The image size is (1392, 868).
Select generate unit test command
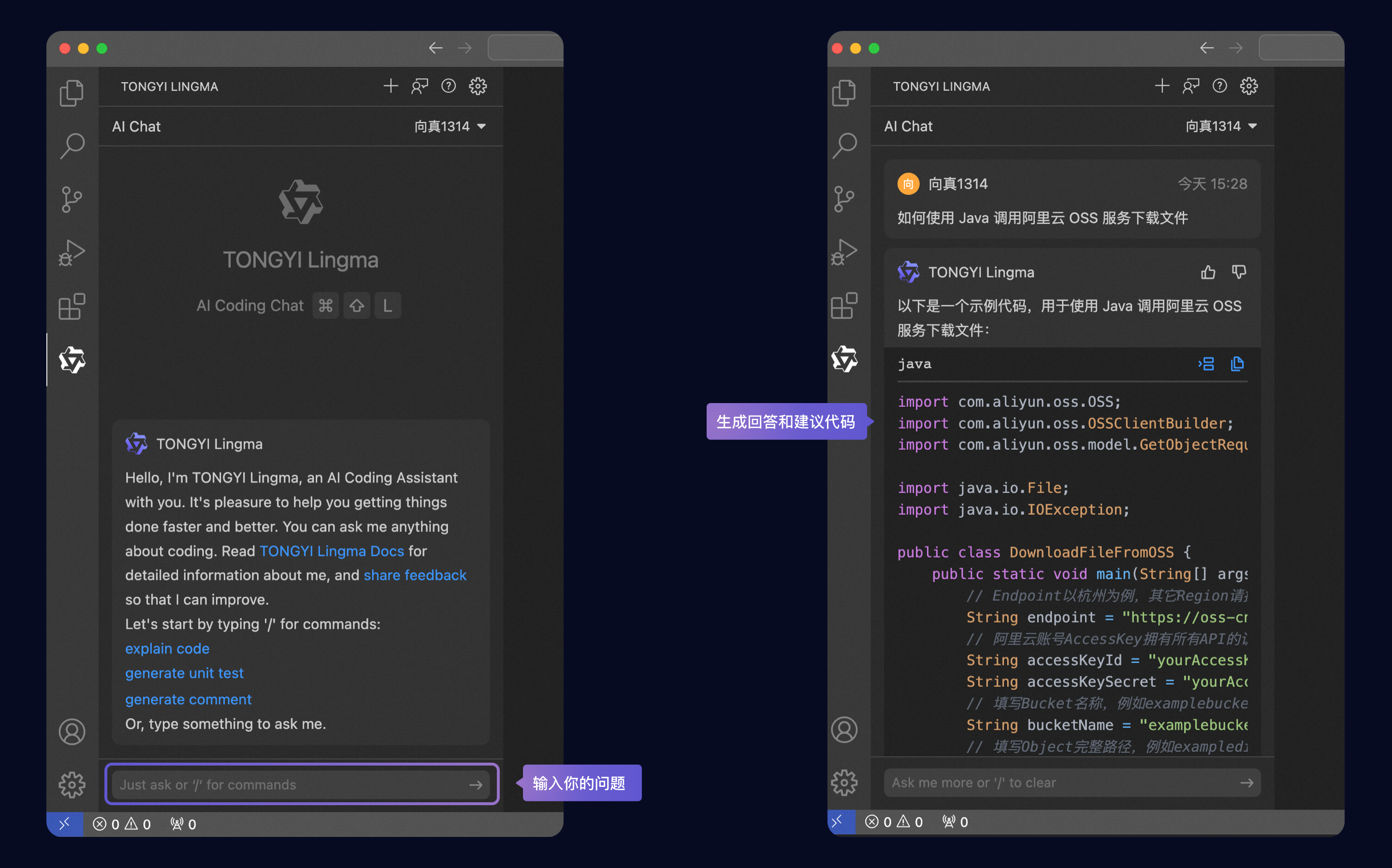[184, 673]
